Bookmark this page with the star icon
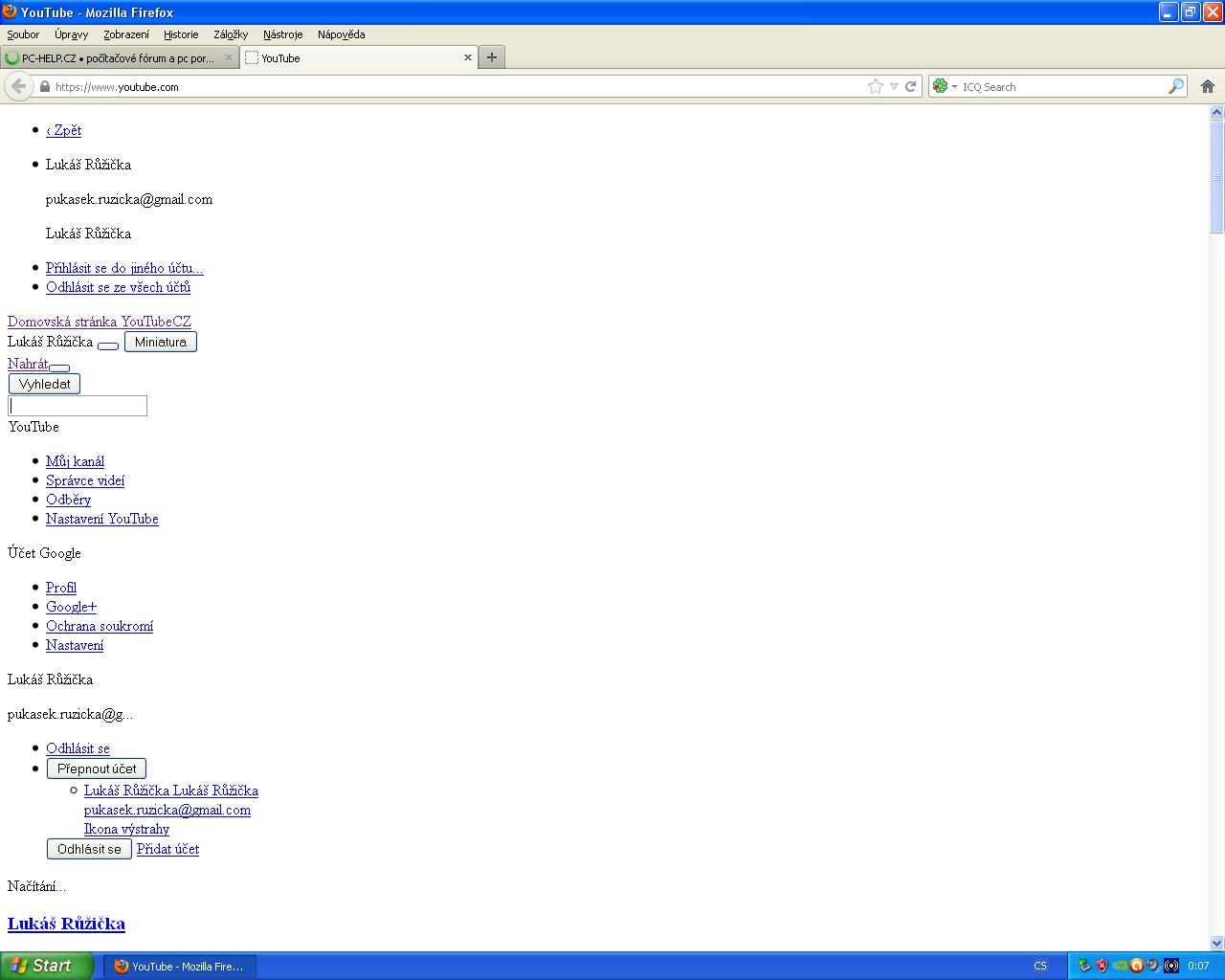Viewport: 1225px width, 980px height. coord(876,86)
